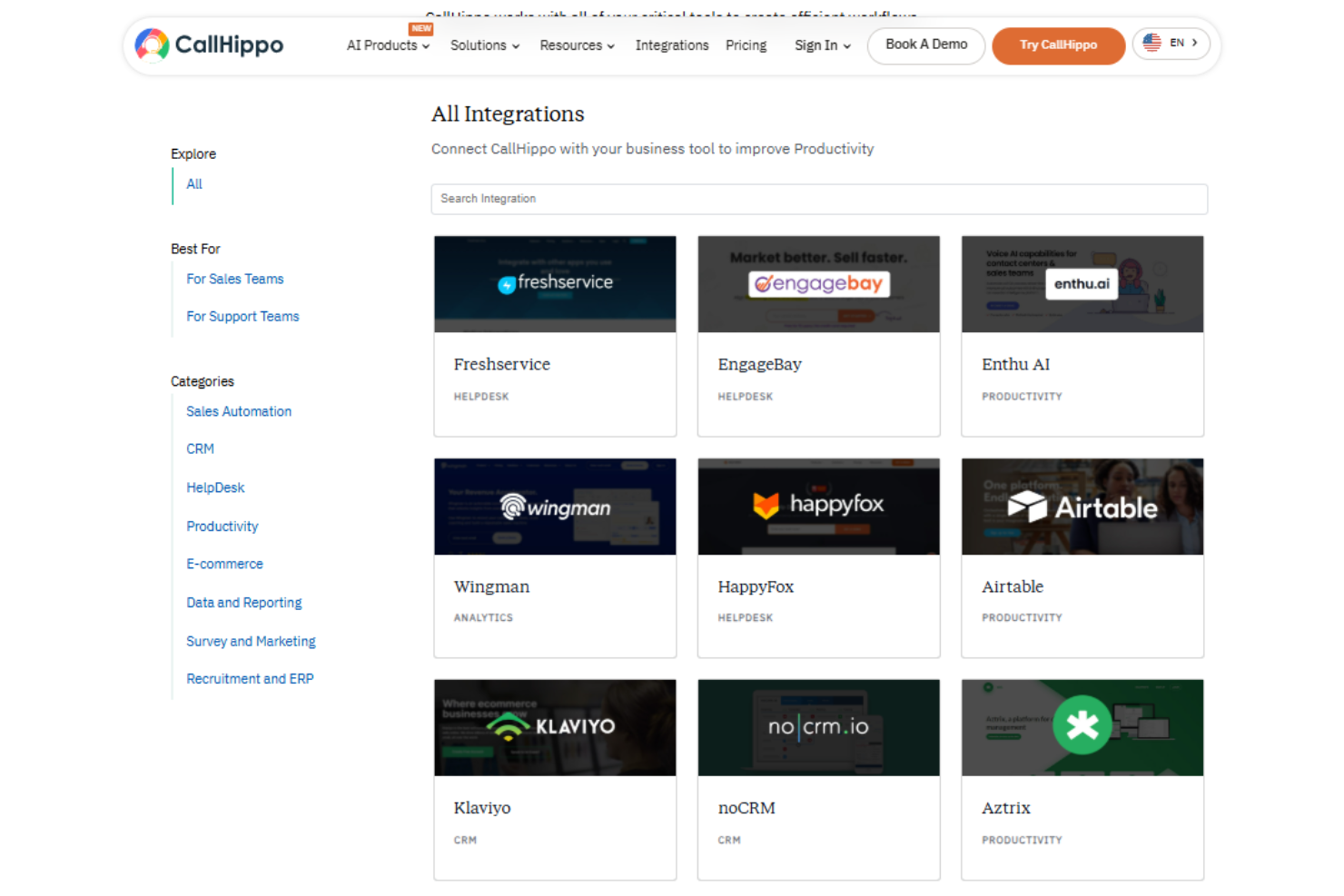The height and width of the screenshot is (896, 1344).
Task: Open the Sign In menu
Action: click(x=821, y=45)
